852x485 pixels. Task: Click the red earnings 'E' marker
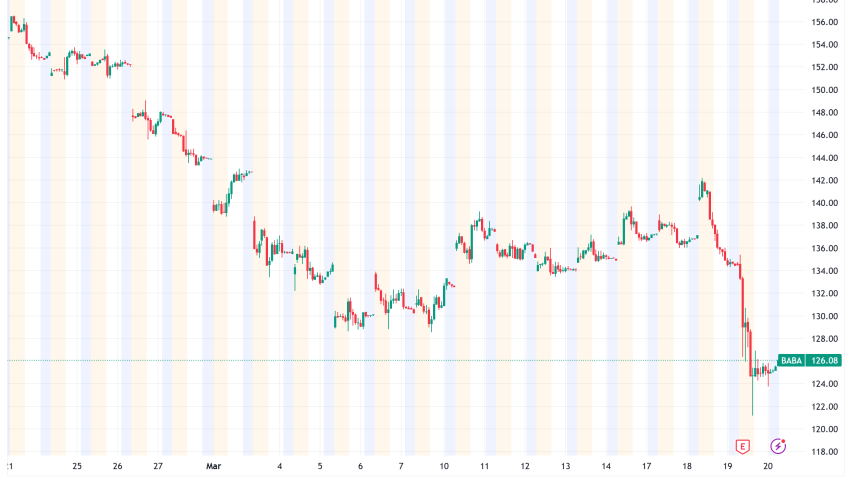click(x=742, y=446)
